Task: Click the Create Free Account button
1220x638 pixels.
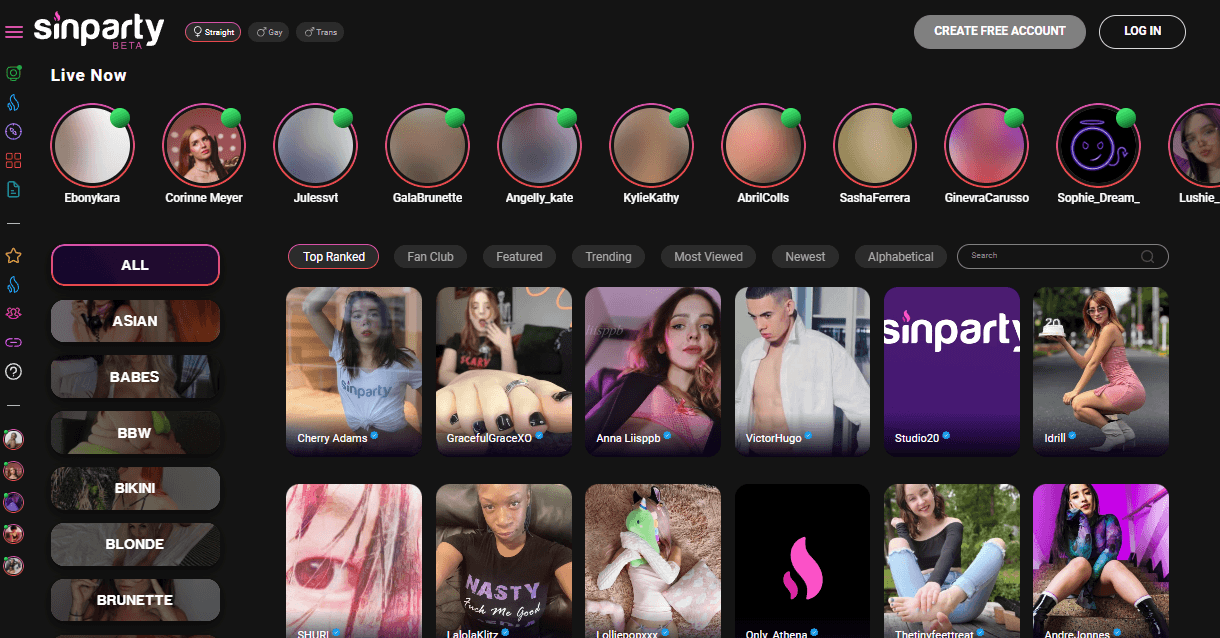Action: pos(999,31)
